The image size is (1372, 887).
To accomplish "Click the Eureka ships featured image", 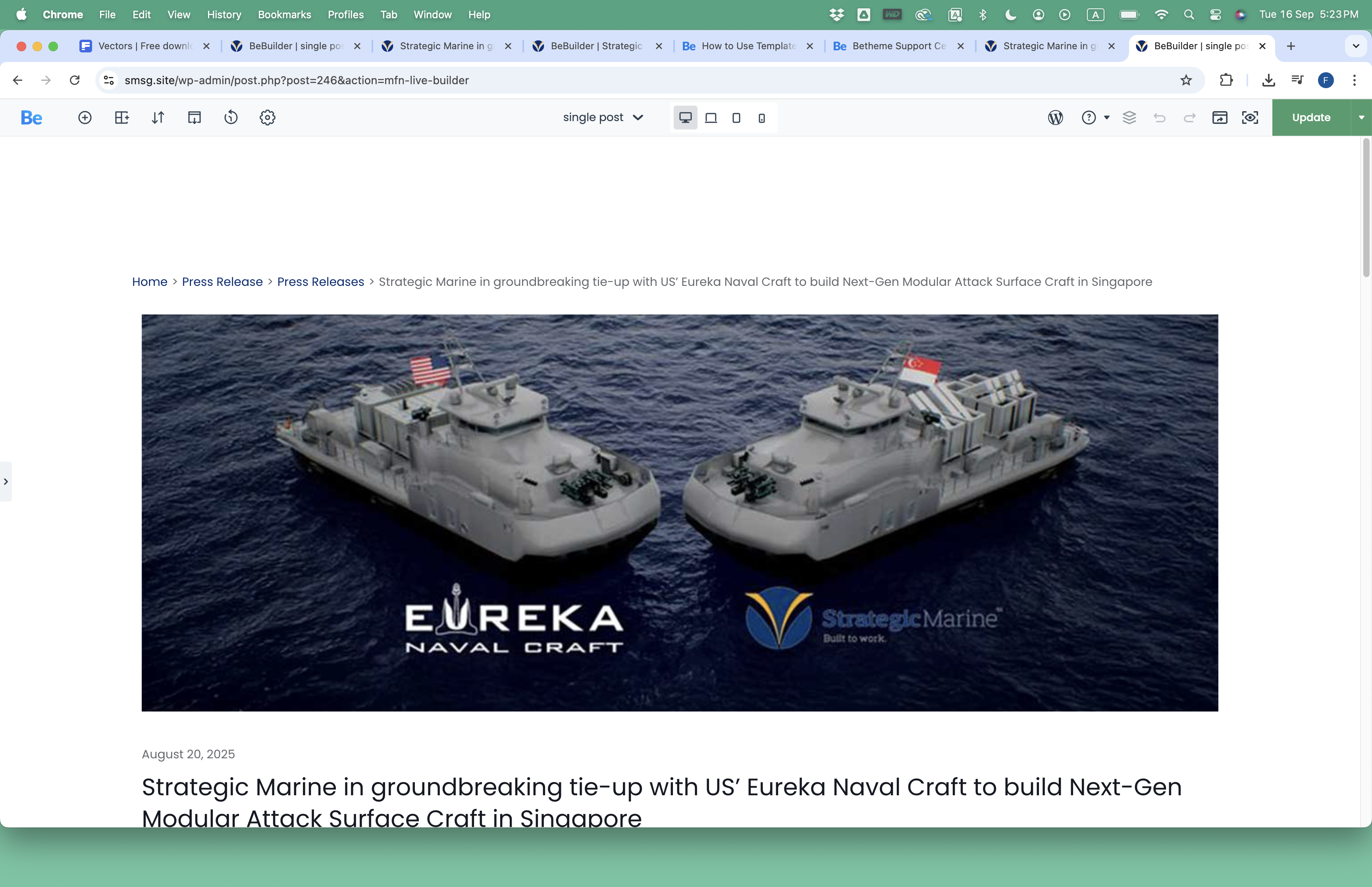I will point(679,513).
